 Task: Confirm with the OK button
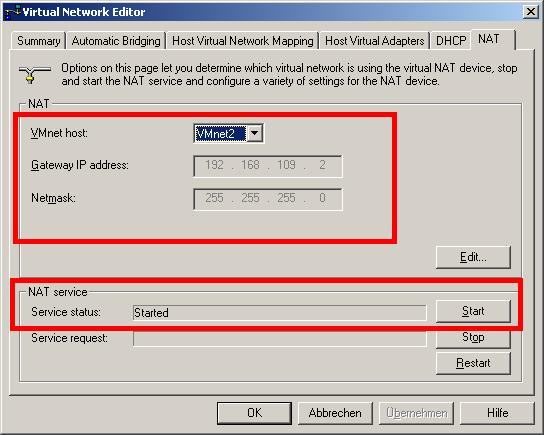tap(254, 413)
